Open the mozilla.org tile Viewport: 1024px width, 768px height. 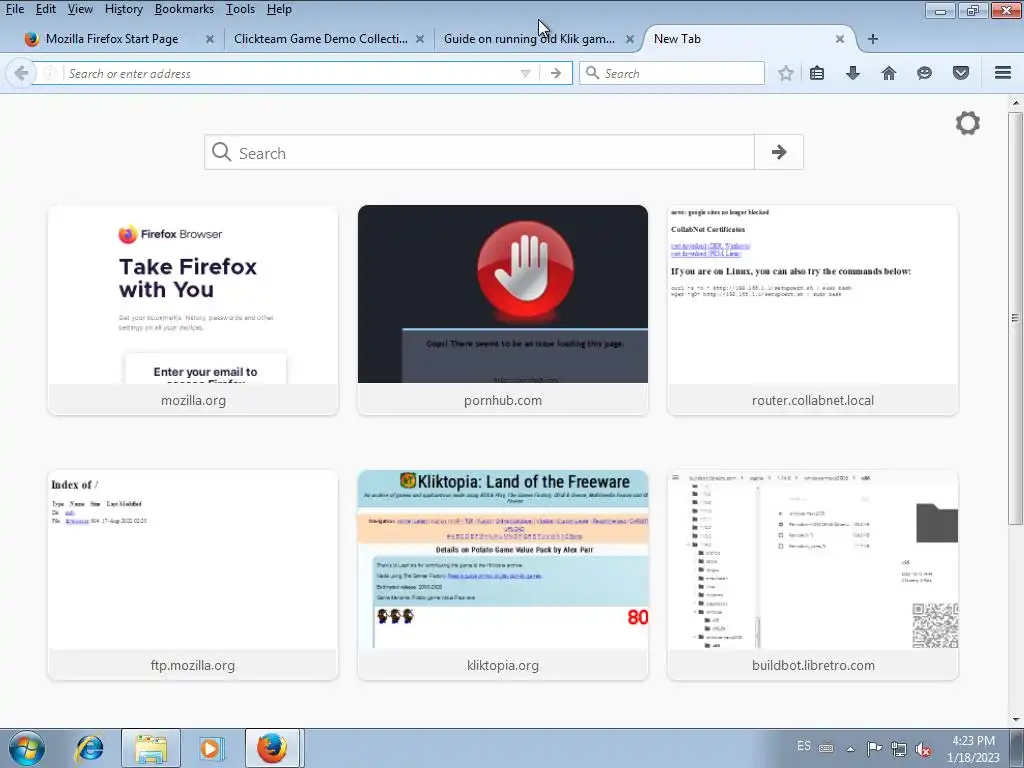(x=193, y=310)
